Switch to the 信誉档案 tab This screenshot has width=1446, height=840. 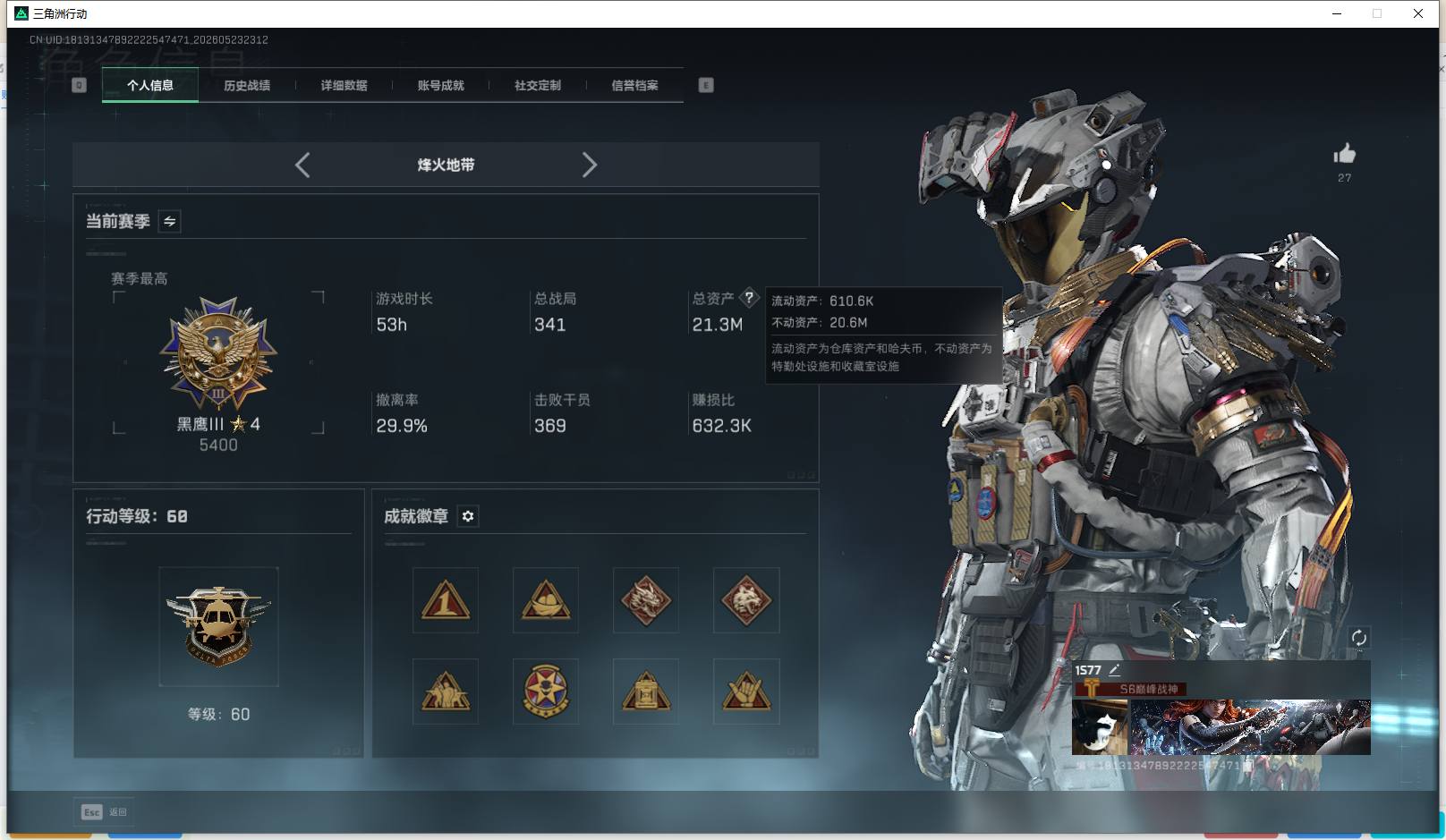(x=634, y=86)
